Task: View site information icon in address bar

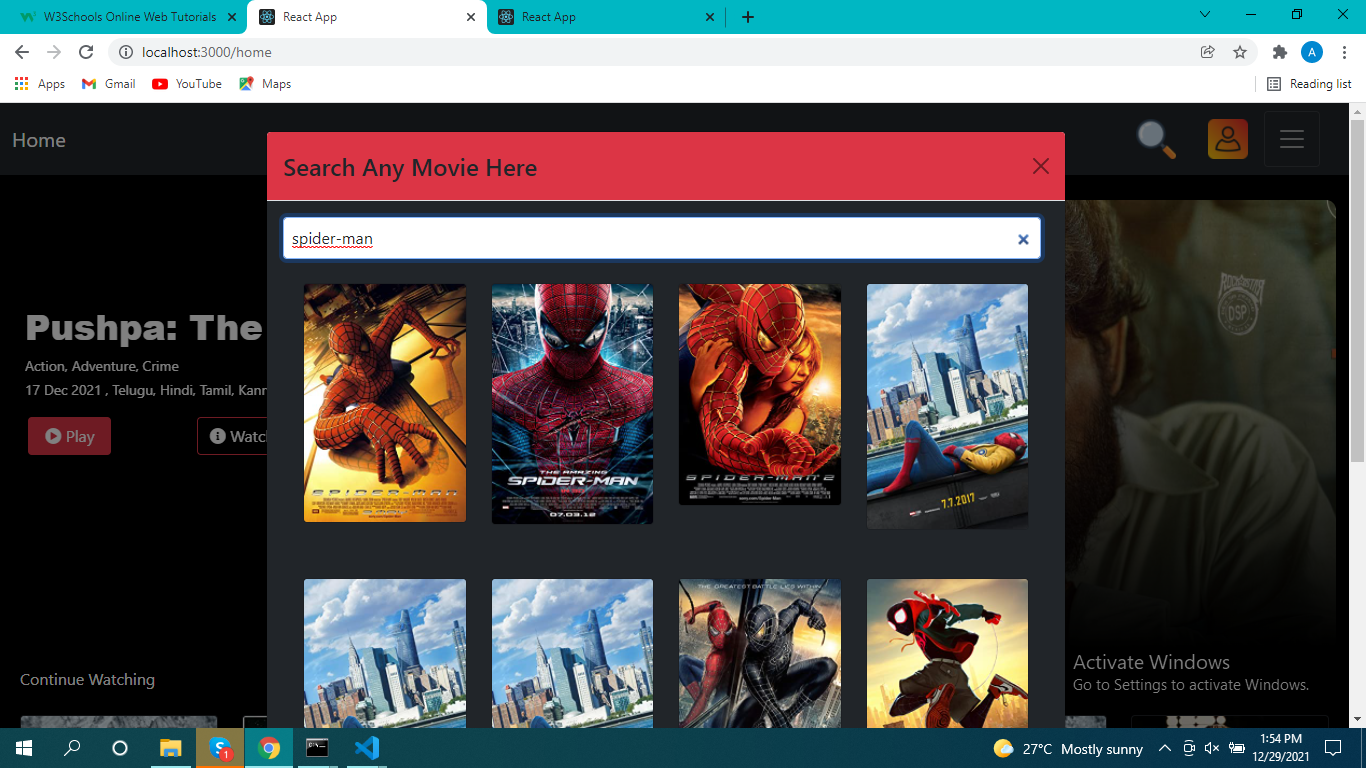Action: [x=126, y=52]
